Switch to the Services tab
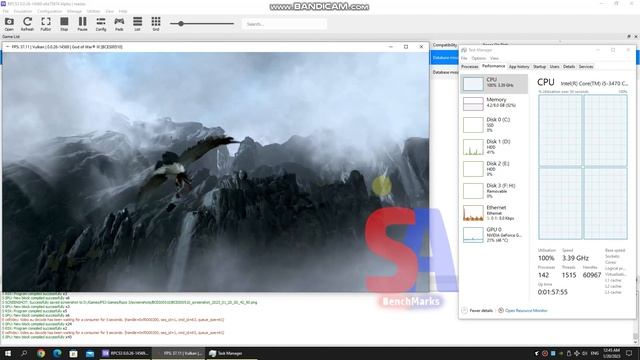This screenshot has height=360, width=640. [586, 67]
